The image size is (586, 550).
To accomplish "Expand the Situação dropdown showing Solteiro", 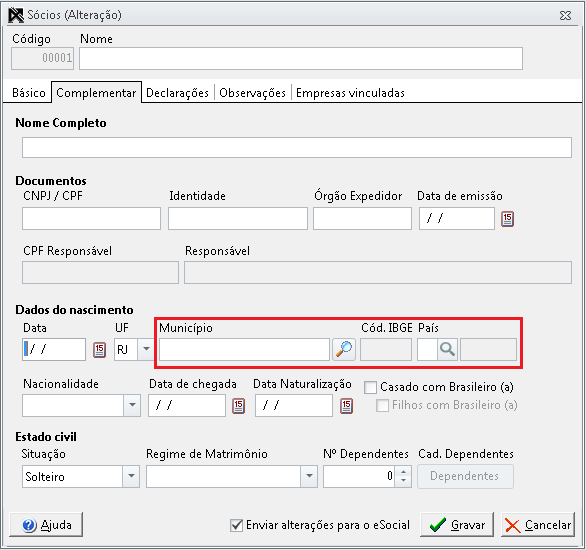I will tap(131, 476).
